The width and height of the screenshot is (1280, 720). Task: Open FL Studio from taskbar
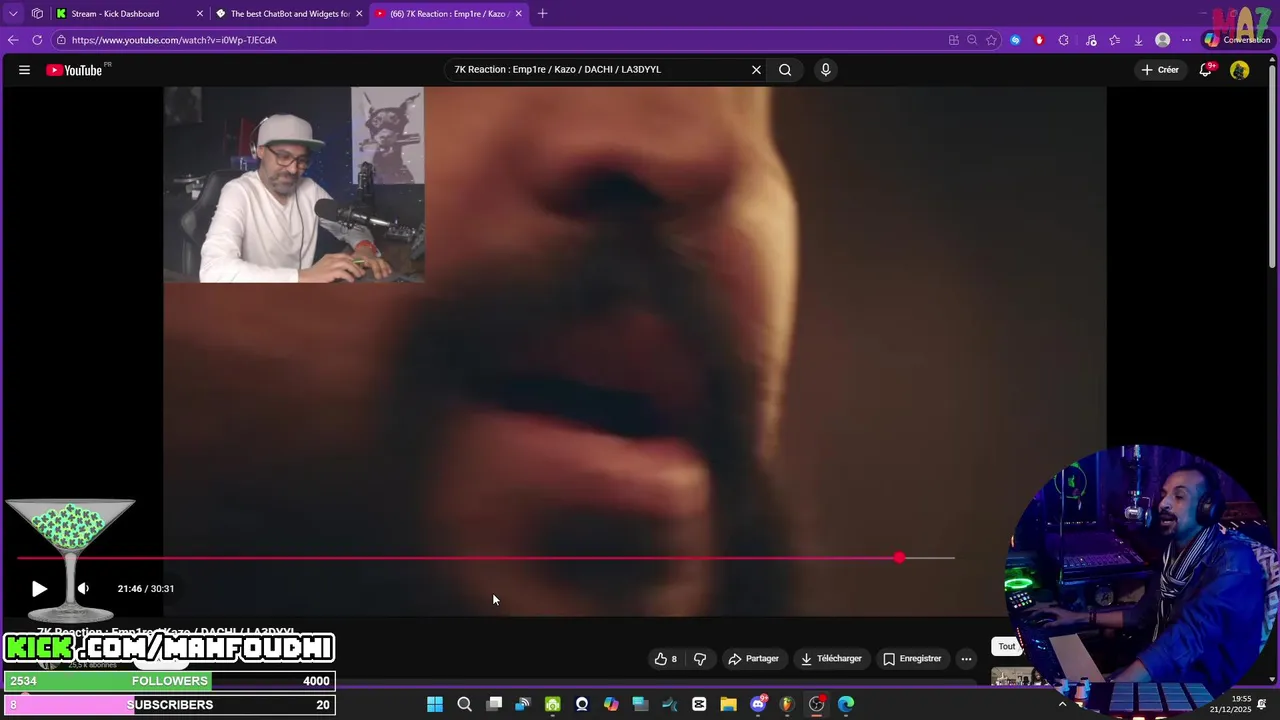coord(787,704)
